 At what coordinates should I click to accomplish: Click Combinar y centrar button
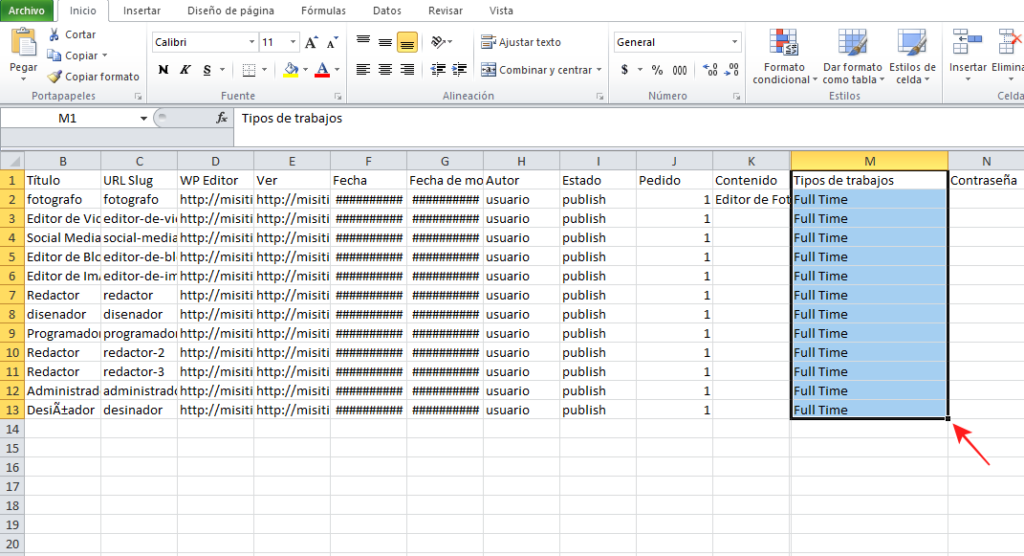[537, 69]
